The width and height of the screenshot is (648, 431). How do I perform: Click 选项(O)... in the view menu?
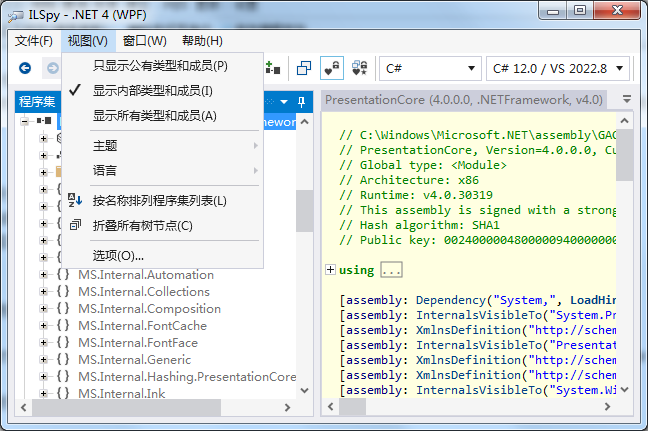point(118,255)
